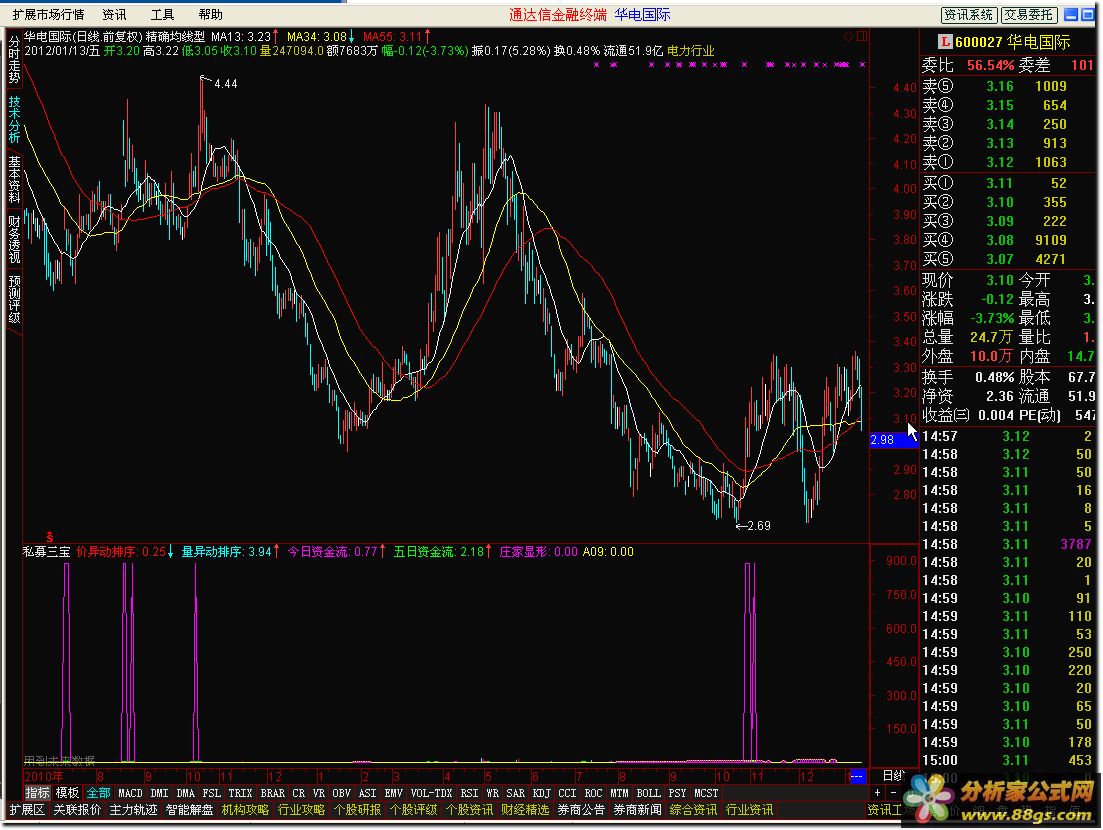The image size is (1103, 830).
Task: Click the 2.98 blue price marker
Action: click(x=882, y=440)
